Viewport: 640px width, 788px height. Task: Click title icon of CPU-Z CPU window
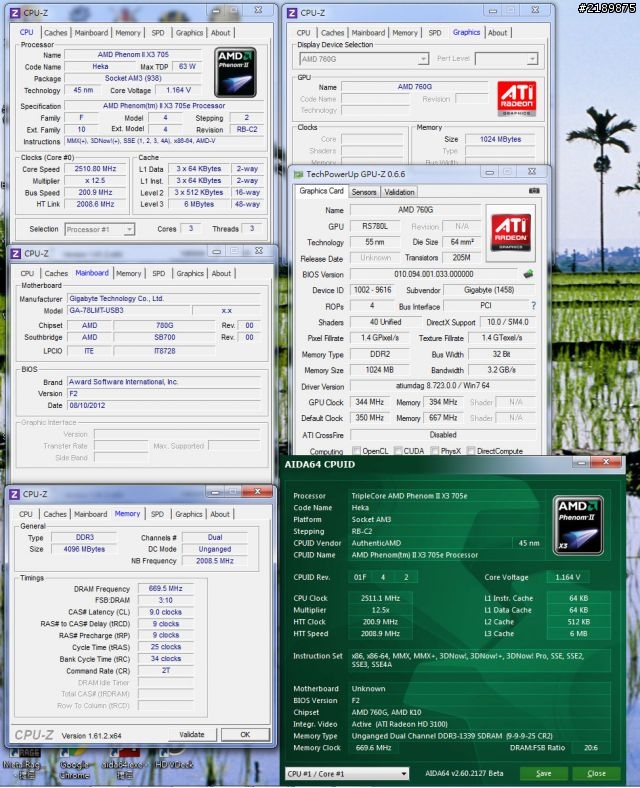(15, 13)
